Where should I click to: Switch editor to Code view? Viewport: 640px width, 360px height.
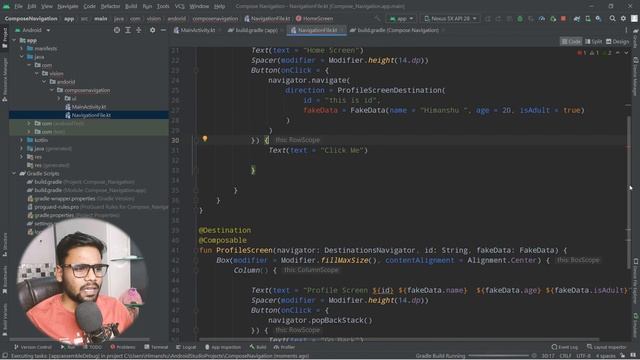(571, 42)
